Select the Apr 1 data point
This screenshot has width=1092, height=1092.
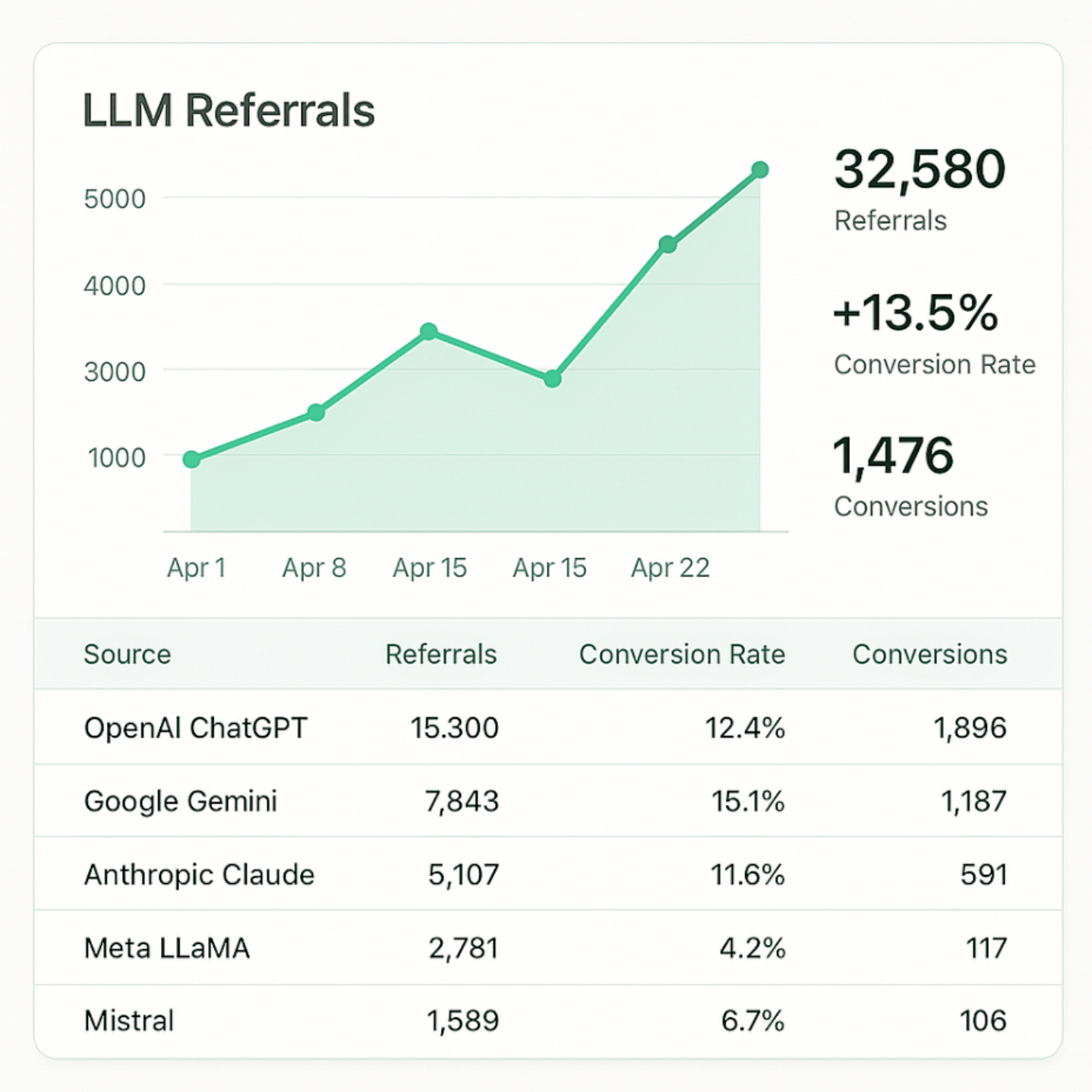pos(192,459)
